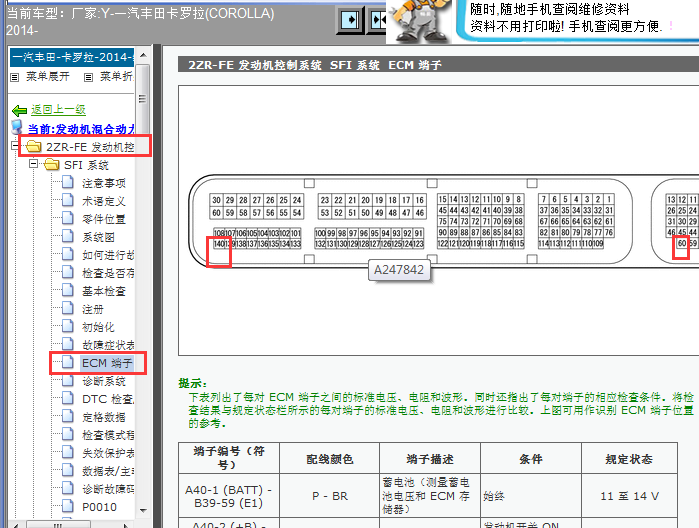Open the 注册 page
The height and width of the screenshot is (528, 699).
(x=93, y=309)
